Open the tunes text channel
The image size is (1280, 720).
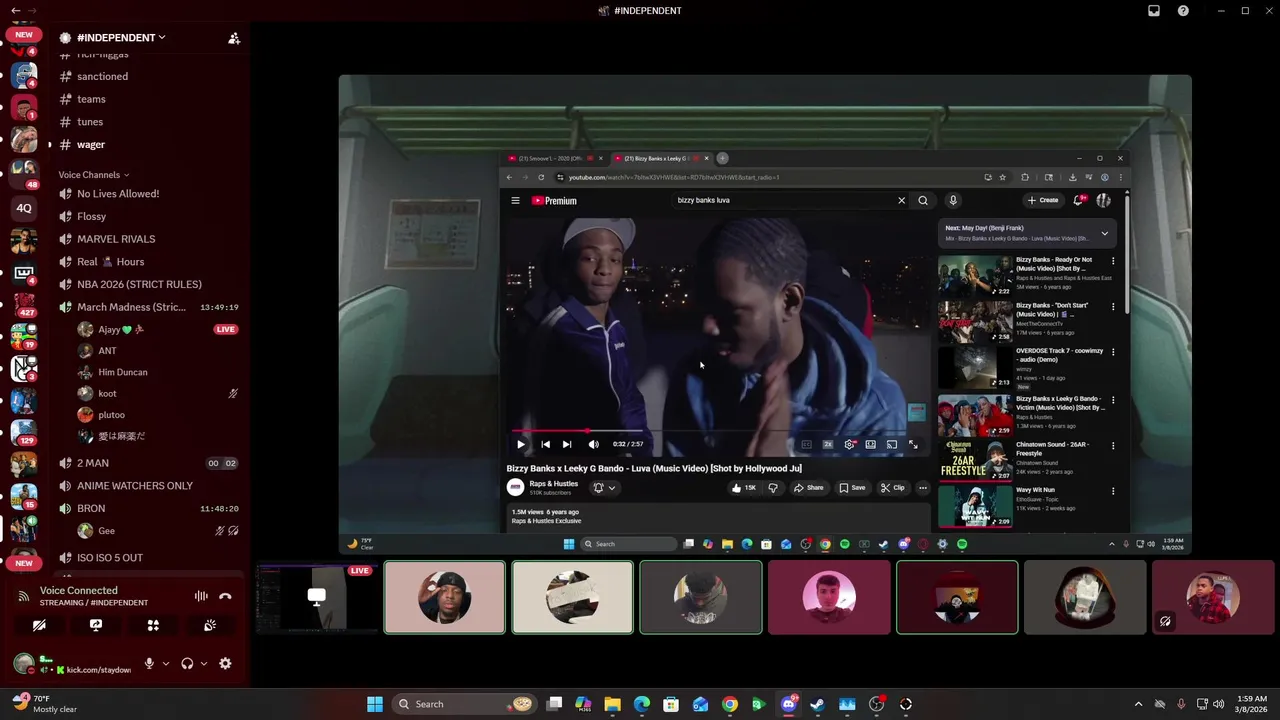pos(90,122)
